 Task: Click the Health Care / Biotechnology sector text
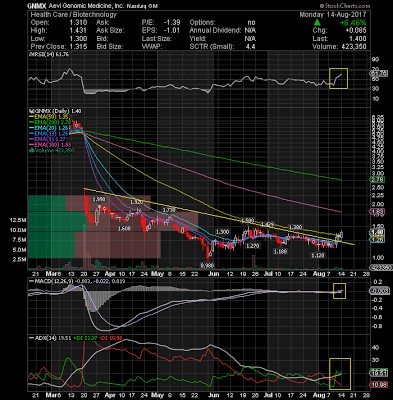point(74,15)
